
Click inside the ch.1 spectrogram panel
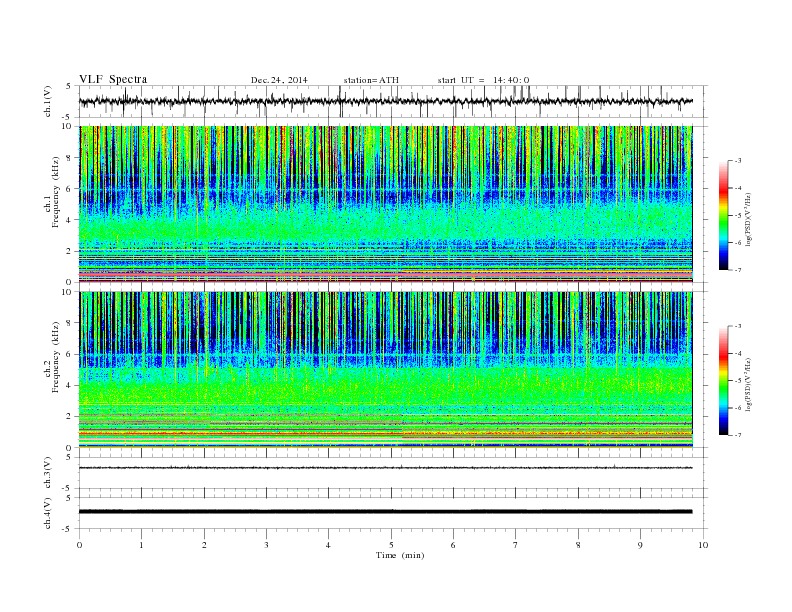[386, 204]
